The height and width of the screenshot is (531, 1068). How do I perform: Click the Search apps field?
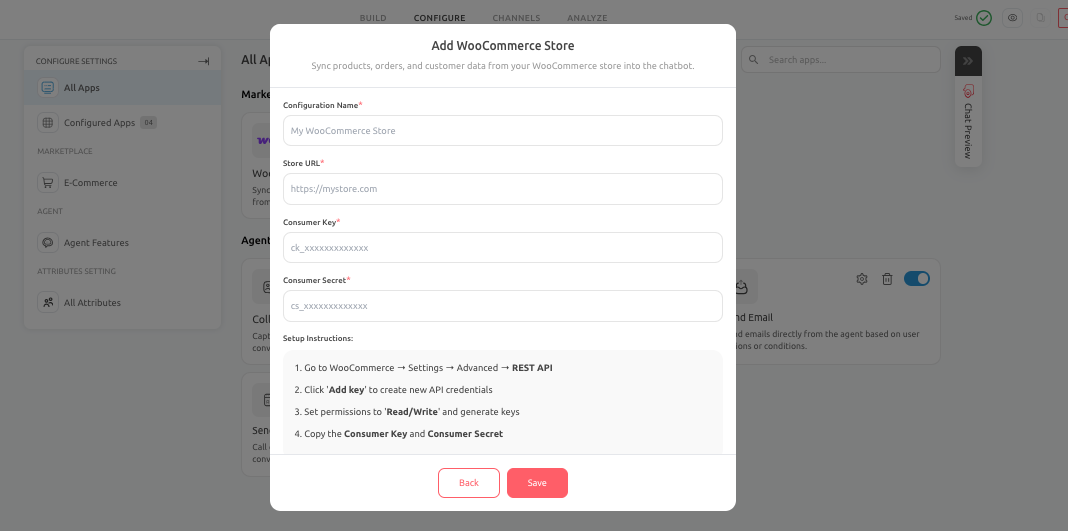point(841,60)
